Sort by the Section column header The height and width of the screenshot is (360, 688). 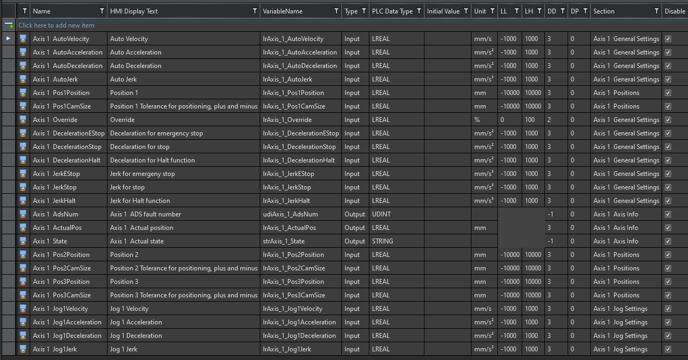604,11
